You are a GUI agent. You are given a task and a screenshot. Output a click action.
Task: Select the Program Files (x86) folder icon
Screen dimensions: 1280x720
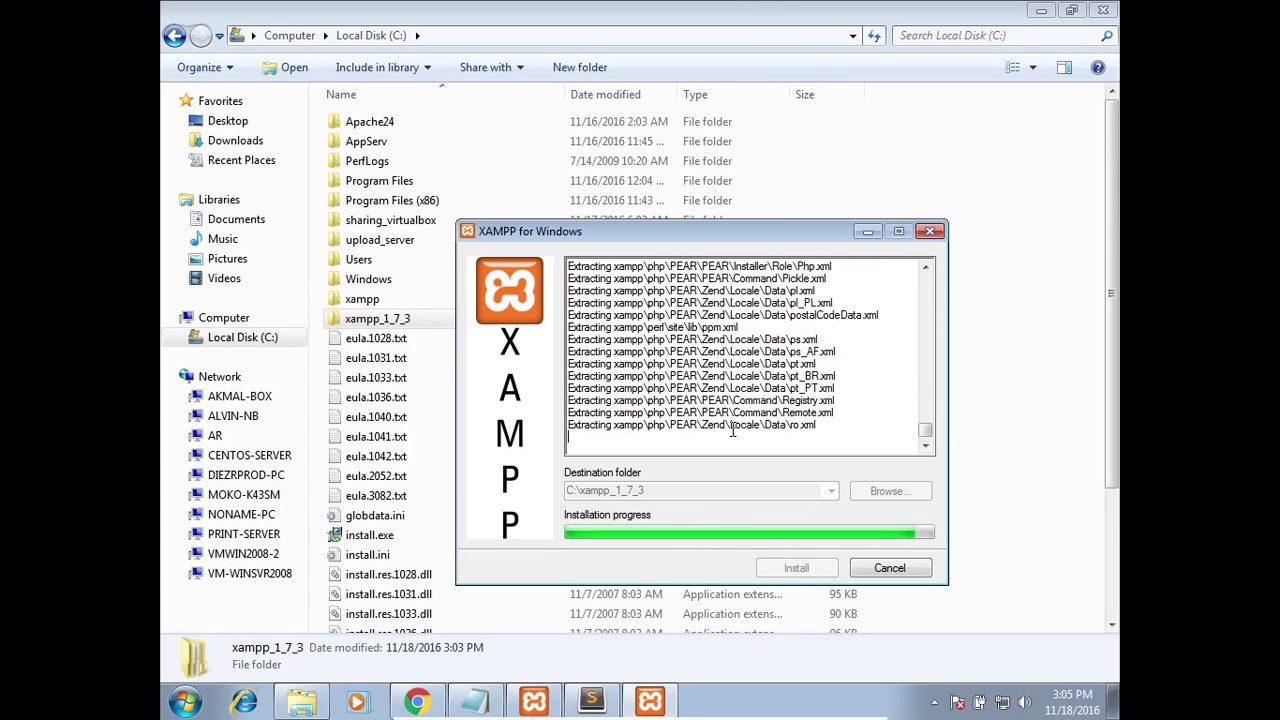click(334, 200)
